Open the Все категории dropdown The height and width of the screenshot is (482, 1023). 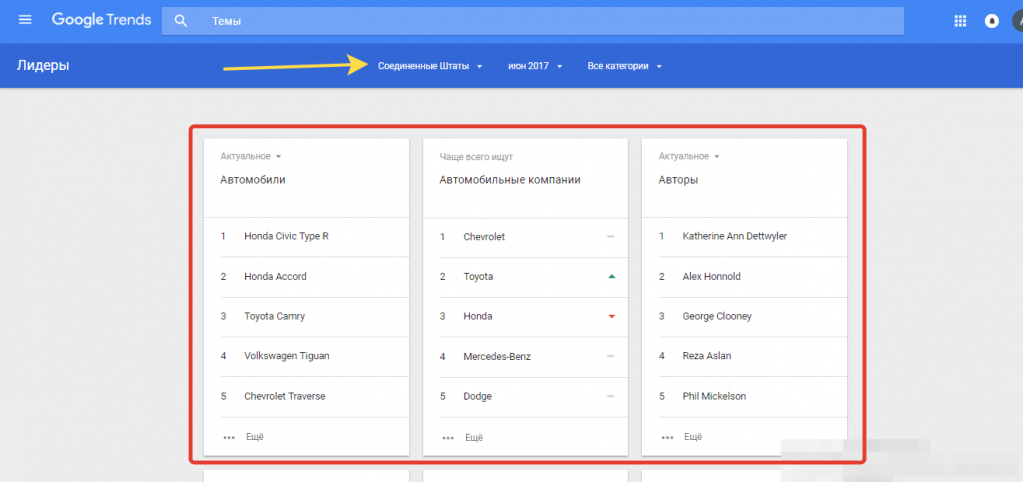click(x=624, y=66)
